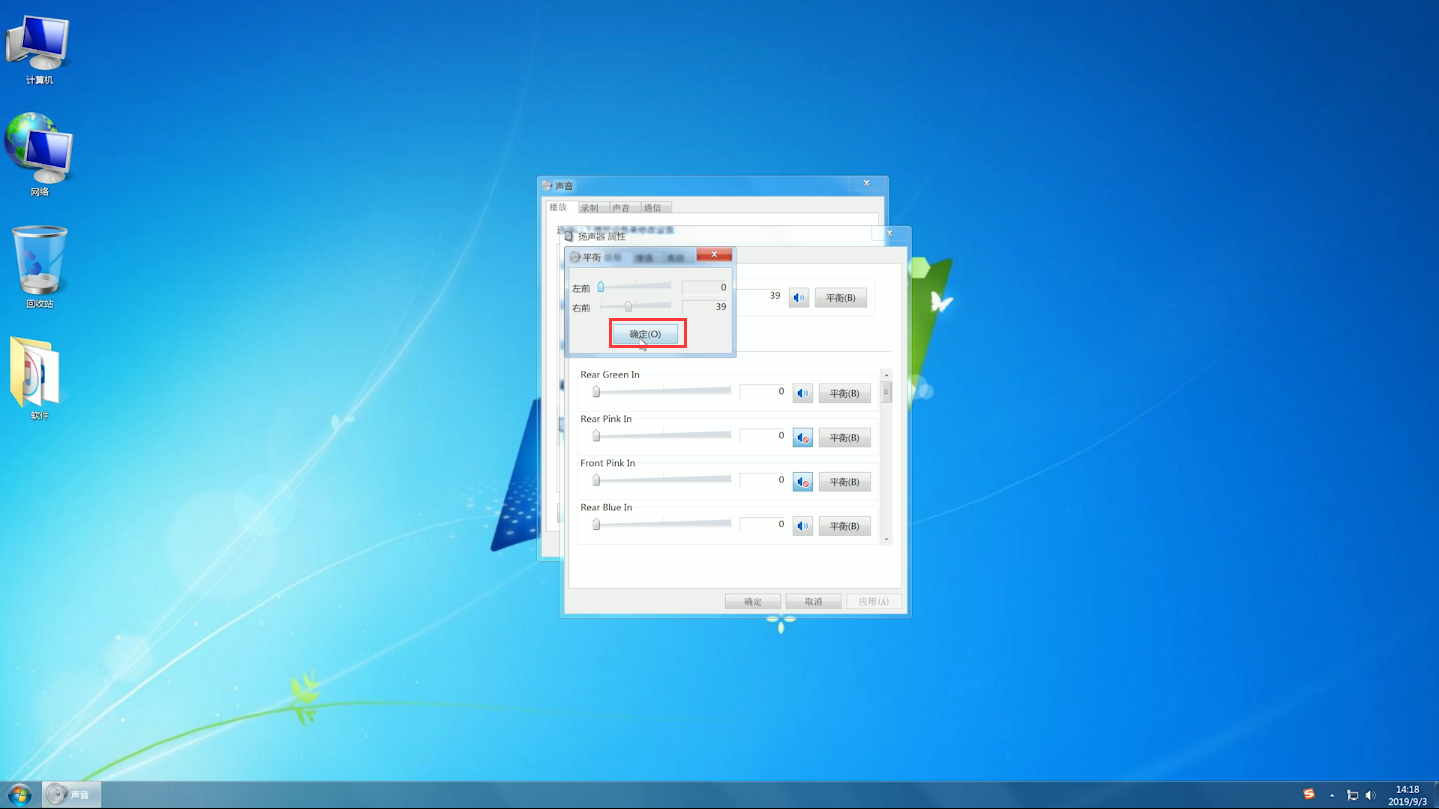1439x809 pixels.
Task: Open the taskbar clock showing 14:18
Action: click(x=1407, y=795)
